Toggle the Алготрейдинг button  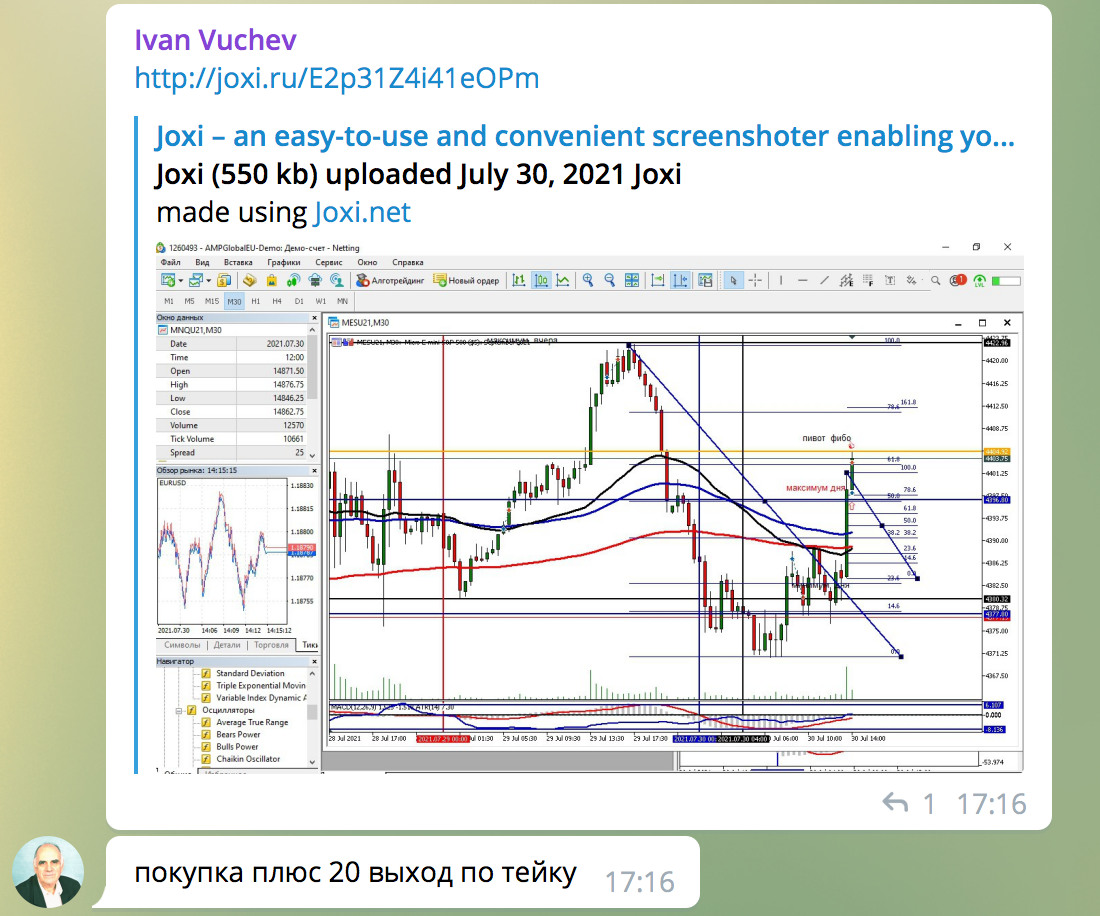[391, 281]
